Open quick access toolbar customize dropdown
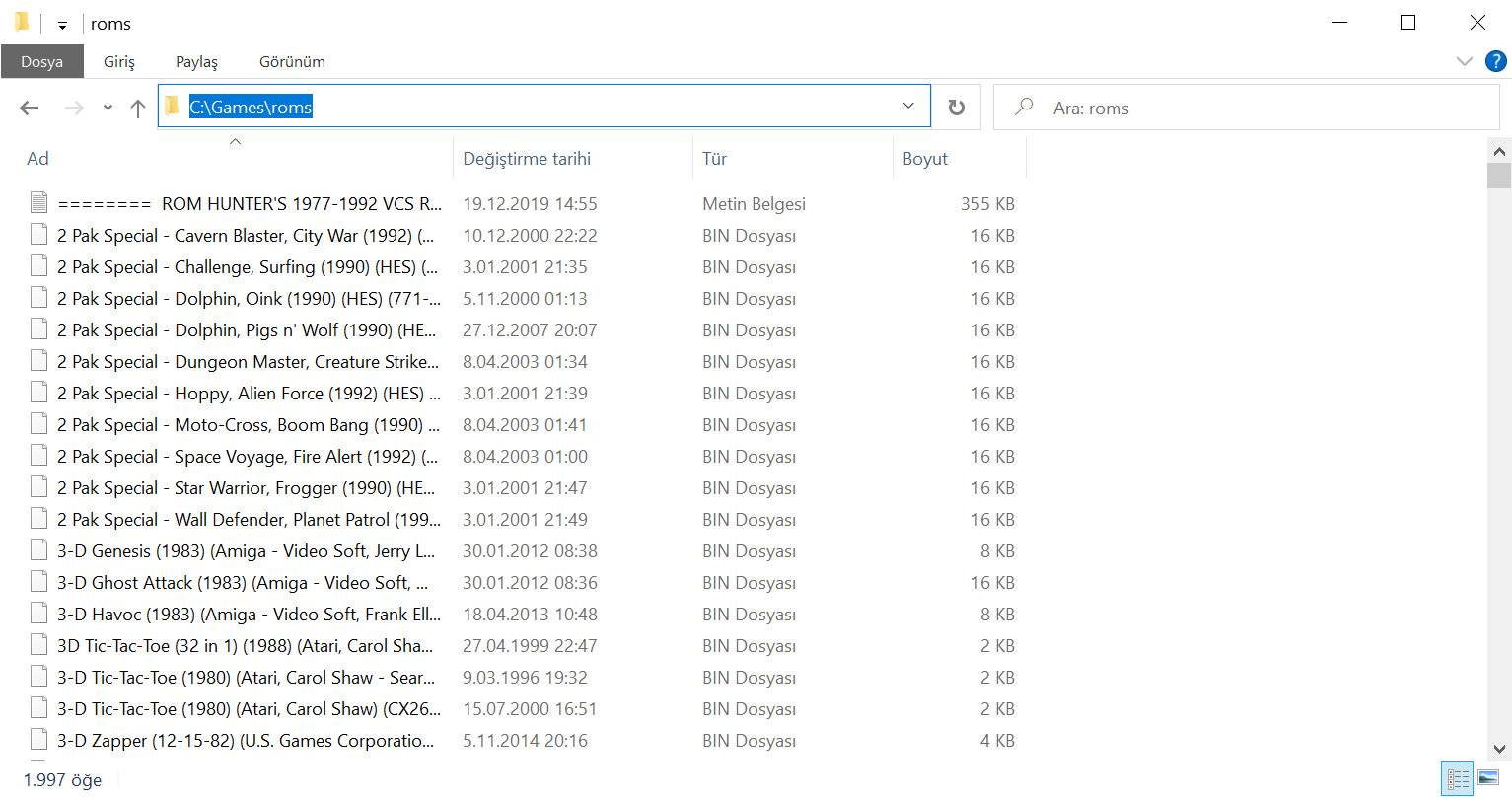1512x797 pixels. (62, 25)
